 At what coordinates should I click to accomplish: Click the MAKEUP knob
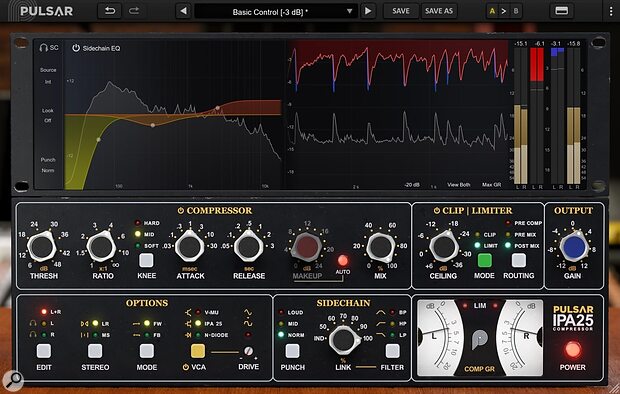click(x=307, y=247)
